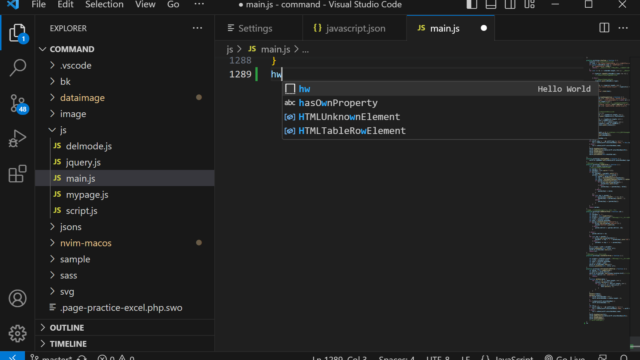
Task: Open the editor More Actions ellipsis
Action: [x=623, y=28]
